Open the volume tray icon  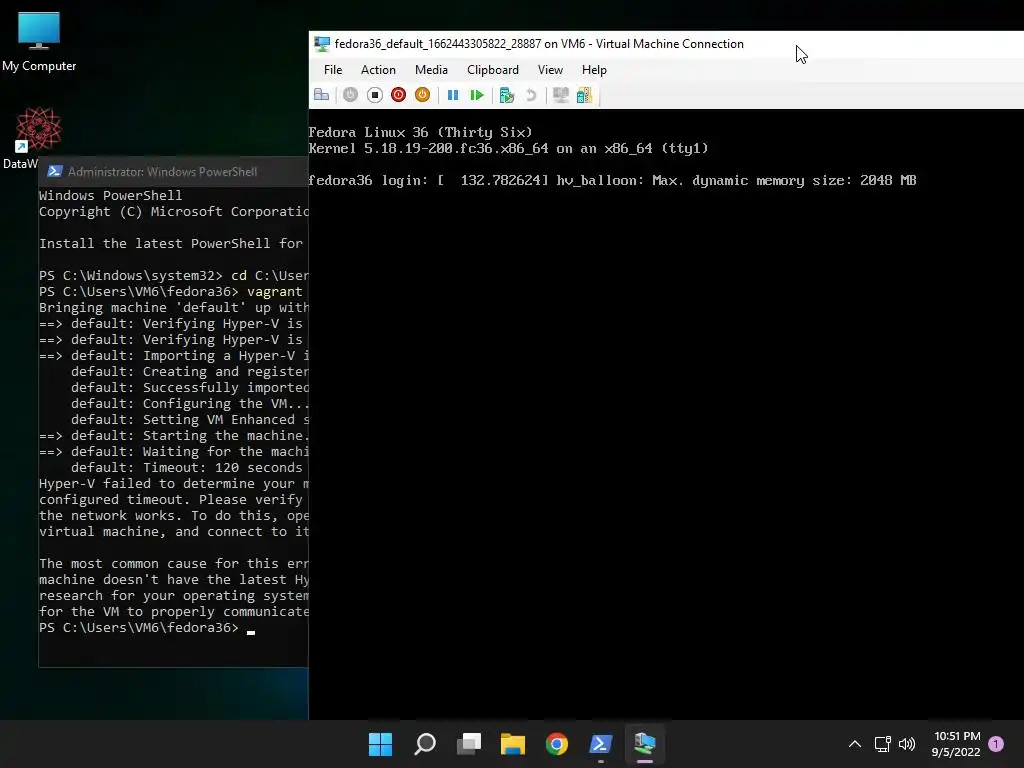(x=907, y=744)
